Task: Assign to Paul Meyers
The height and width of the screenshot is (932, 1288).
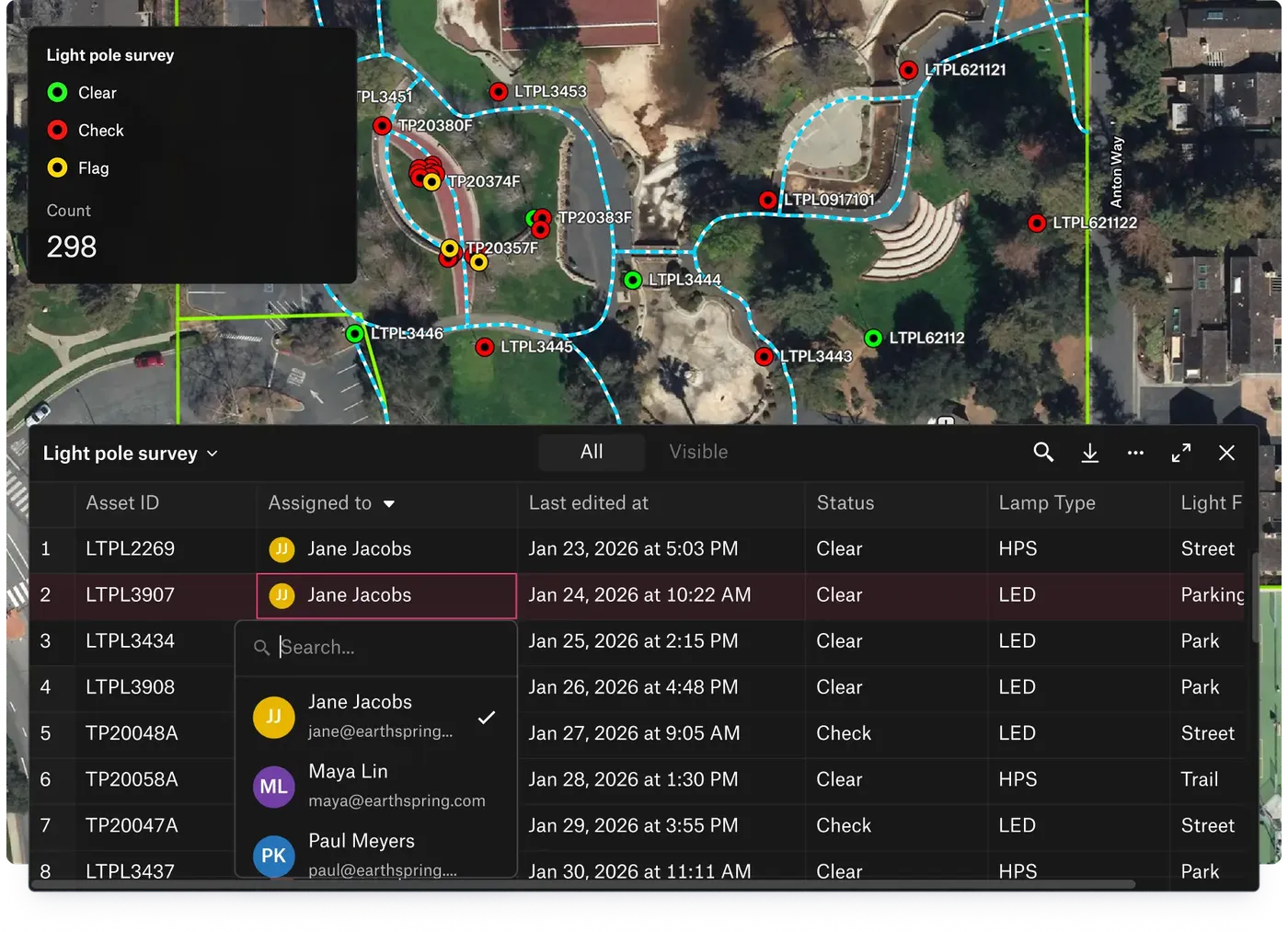Action: (x=375, y=855)
